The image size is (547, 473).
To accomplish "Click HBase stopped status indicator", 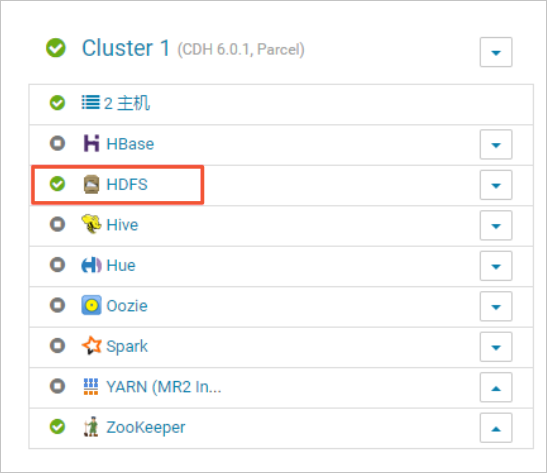I will click(x=57, y=143).
